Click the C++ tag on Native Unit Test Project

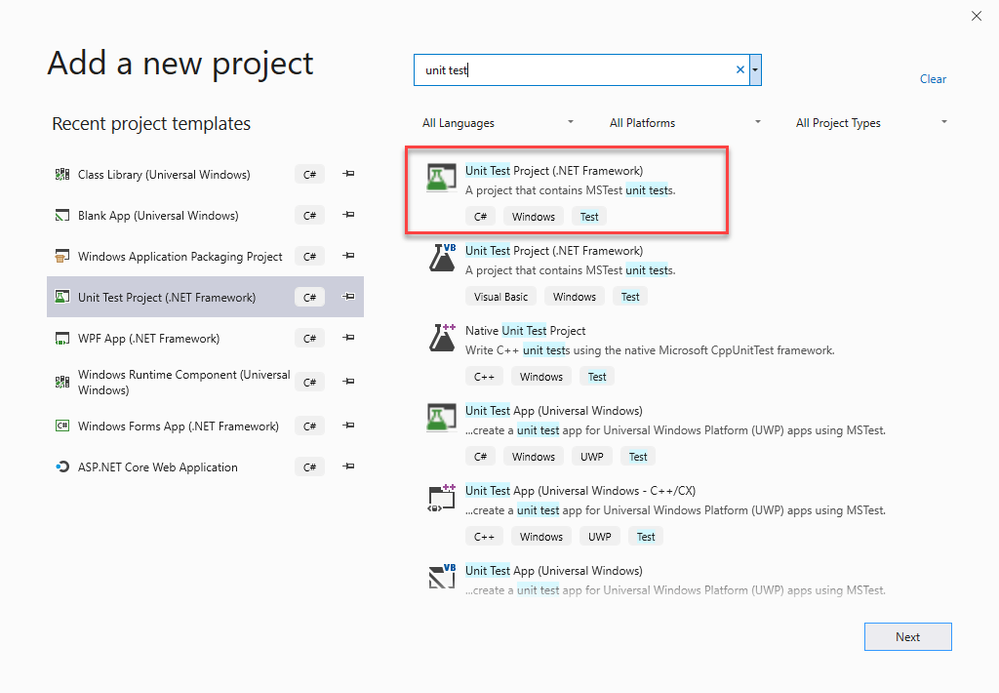[484, 376]
